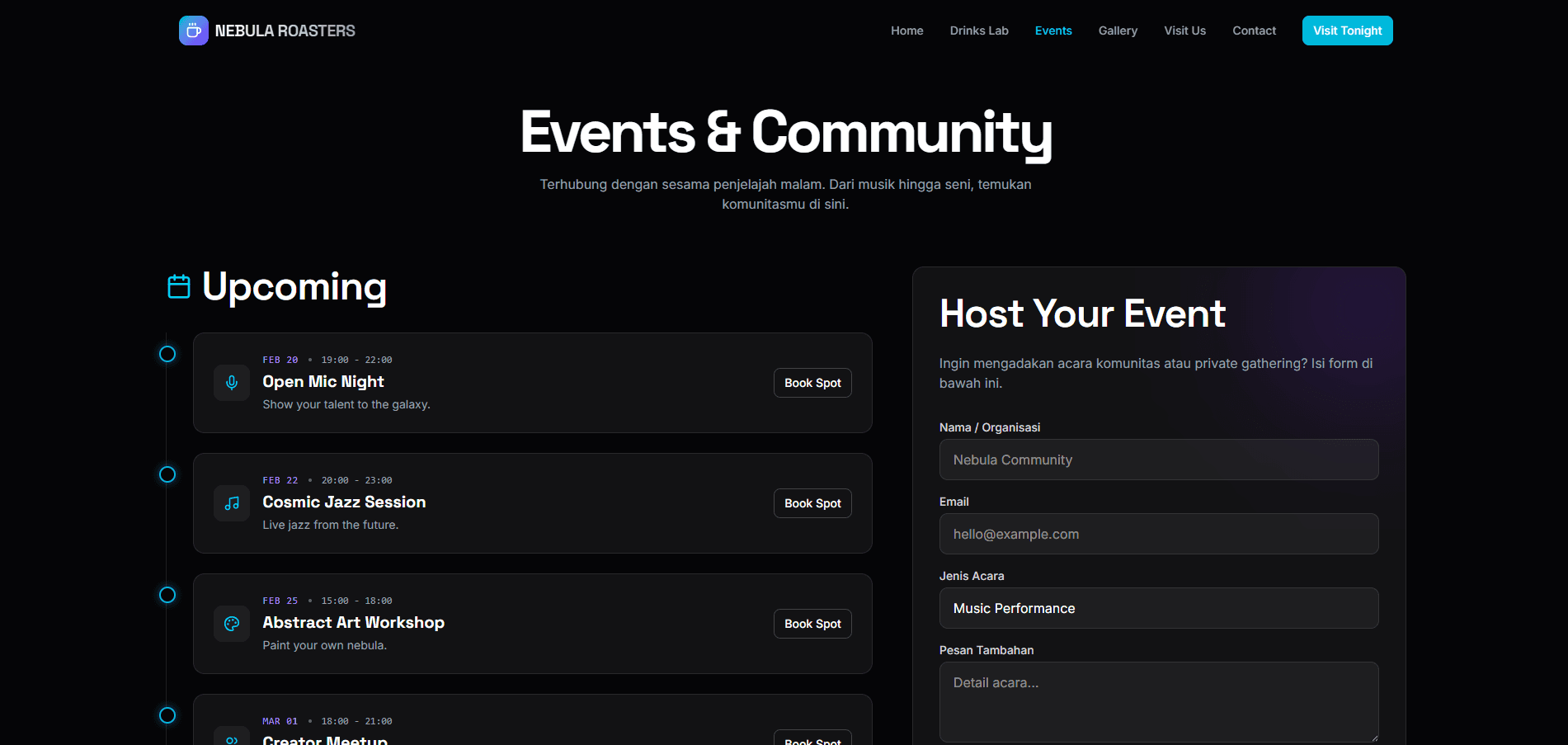Click the Pesan Tambahan text area
1568x745 pixels.
[x=1158, y=701]
